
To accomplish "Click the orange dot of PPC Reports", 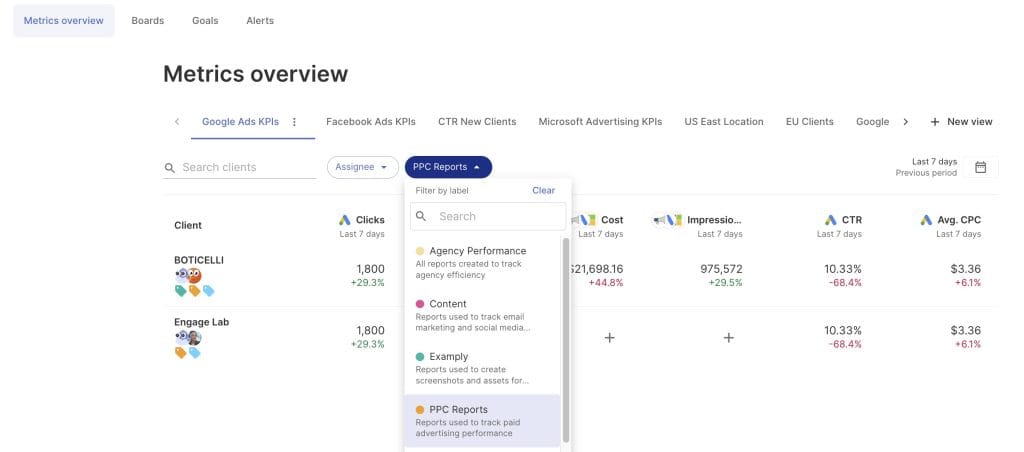I will [420, 410].
